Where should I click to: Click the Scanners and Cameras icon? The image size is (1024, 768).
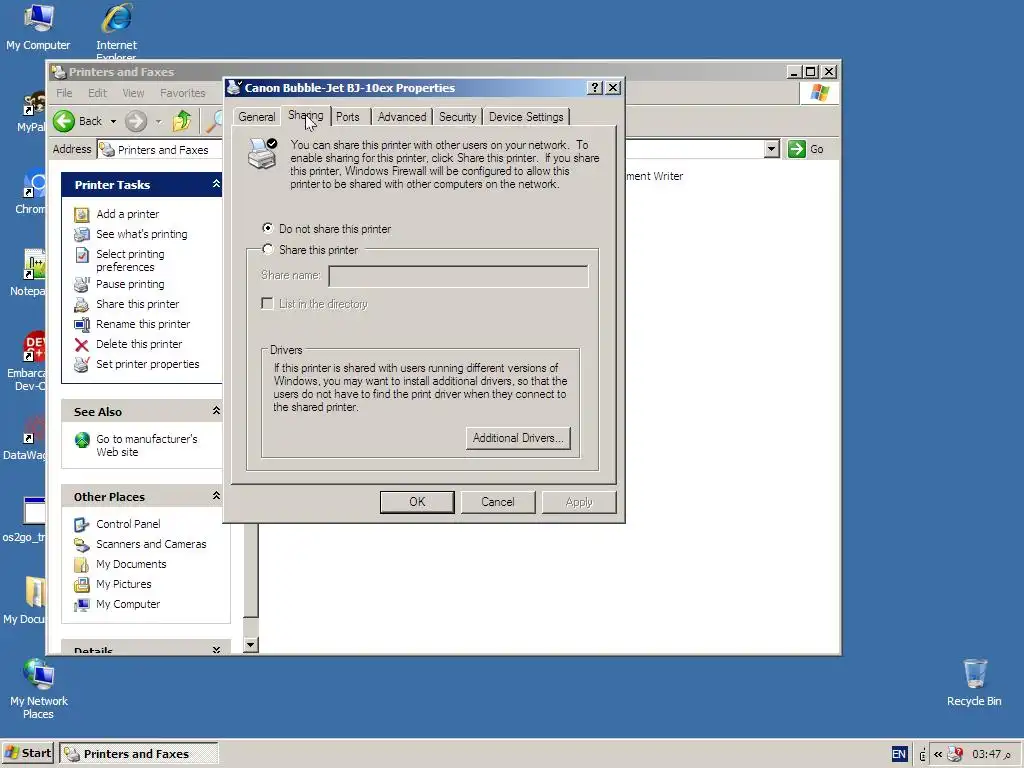82,545
